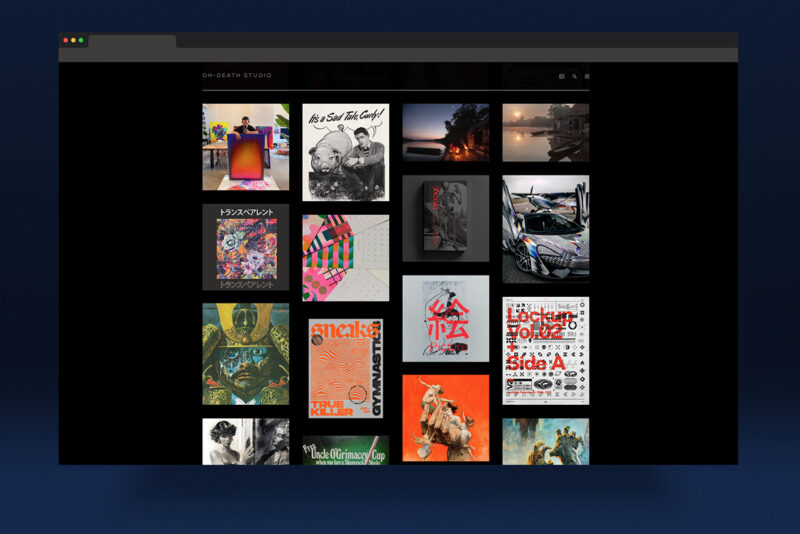This screenshot has height=534, width=800.
Task: Open the samurai helmet artwork thumbnail
Action: (245, 354)
